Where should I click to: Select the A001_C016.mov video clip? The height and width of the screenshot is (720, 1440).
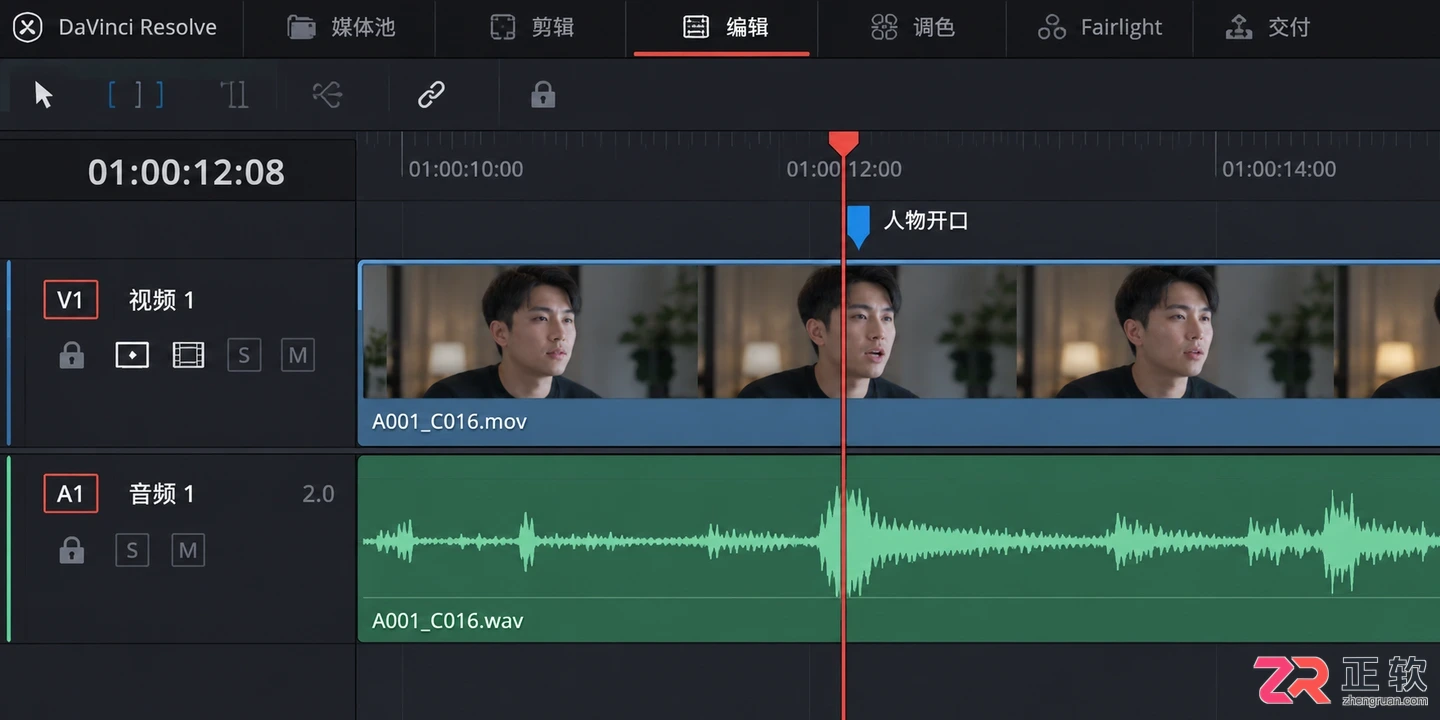(x=899, y=353)
